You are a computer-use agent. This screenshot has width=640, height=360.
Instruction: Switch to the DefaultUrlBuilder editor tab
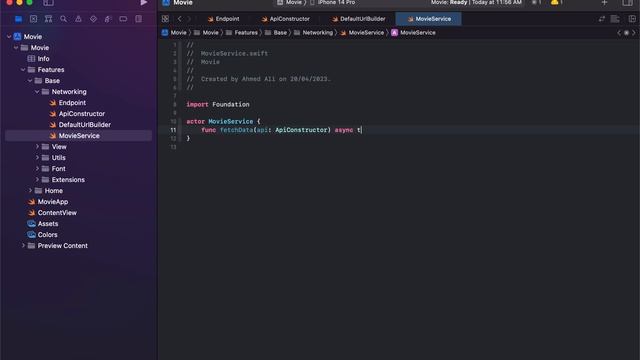359,19
